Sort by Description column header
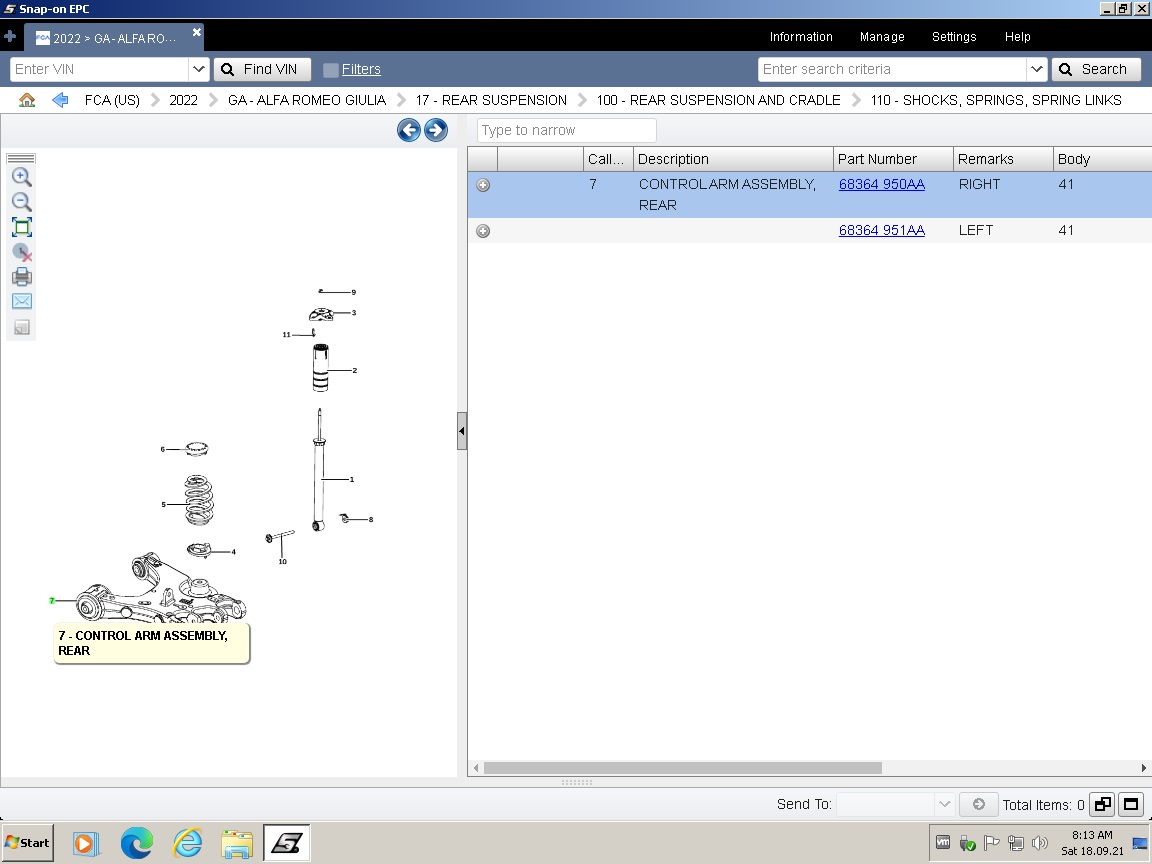1152x864 pixels. pos(733,159)
